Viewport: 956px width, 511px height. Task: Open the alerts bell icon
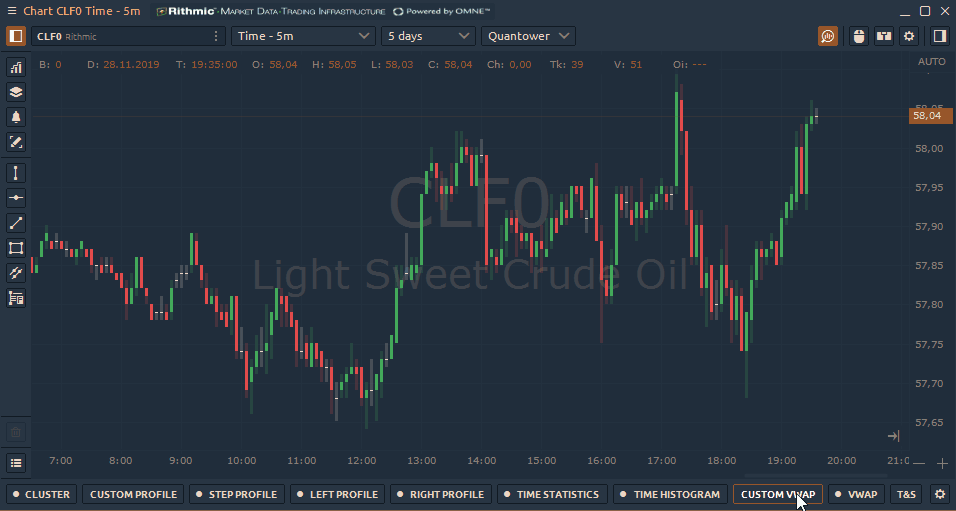(16, 117)
